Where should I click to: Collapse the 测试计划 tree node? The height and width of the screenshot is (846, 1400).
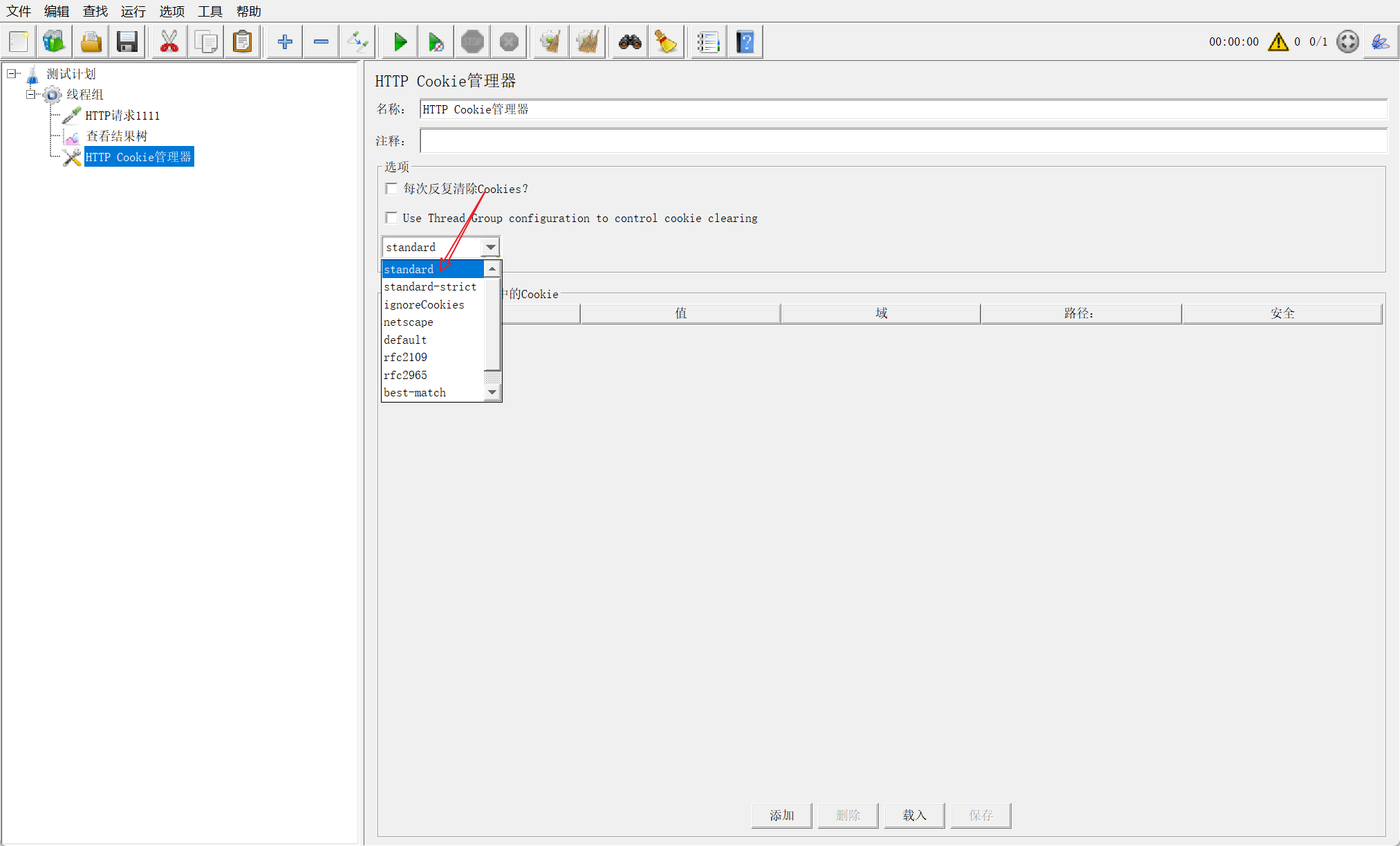click(12, 73)
